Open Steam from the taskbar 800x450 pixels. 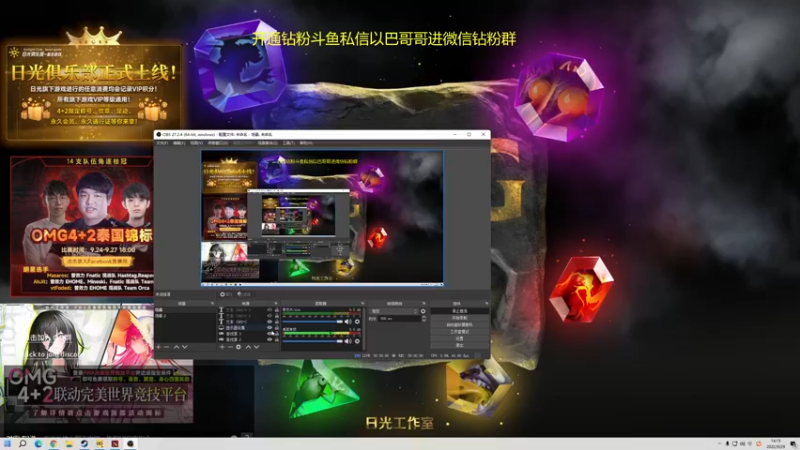click(x=84, y=444)
